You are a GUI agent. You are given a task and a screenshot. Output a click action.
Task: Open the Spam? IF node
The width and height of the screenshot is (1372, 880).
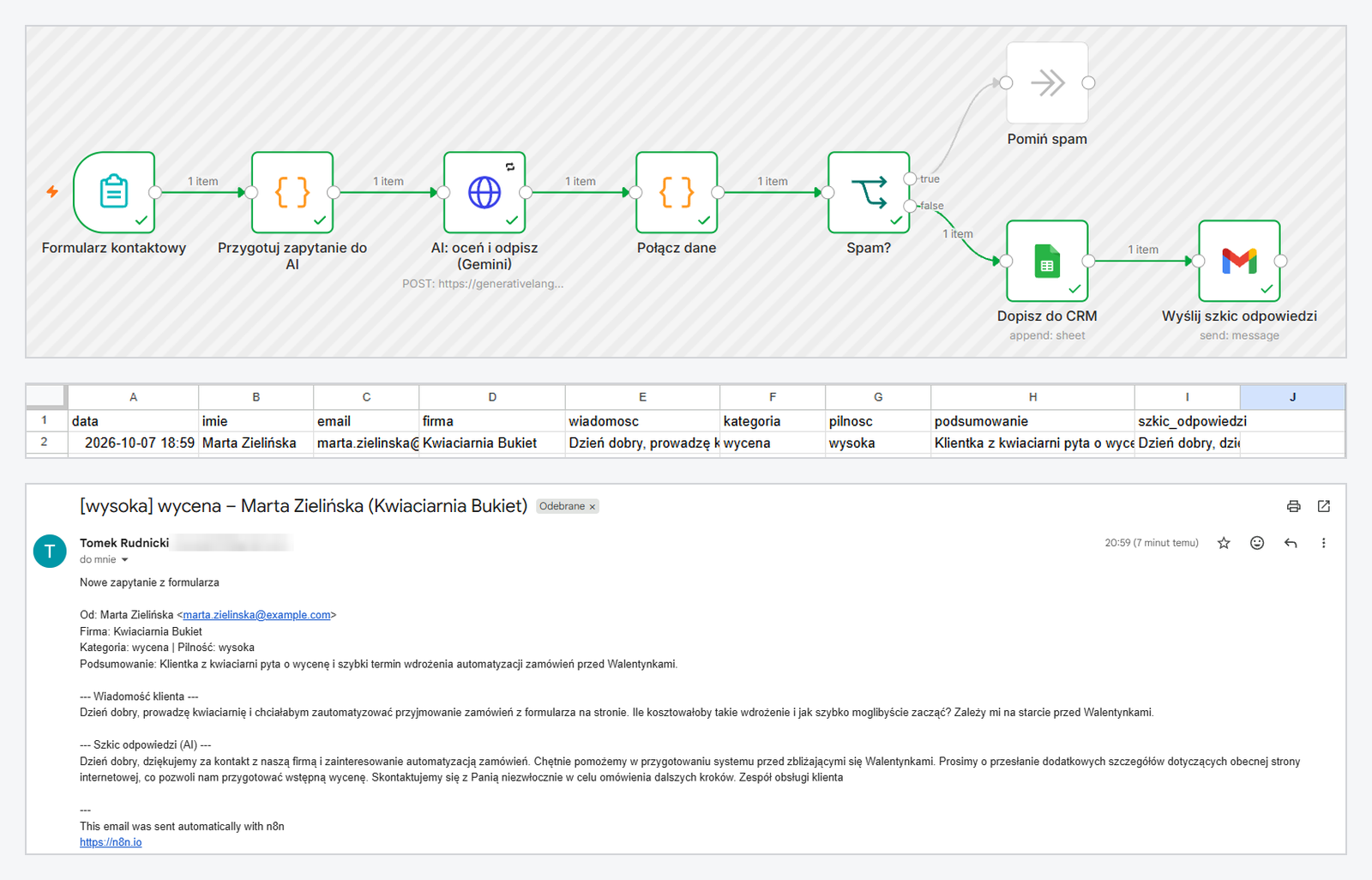[869, 192]
